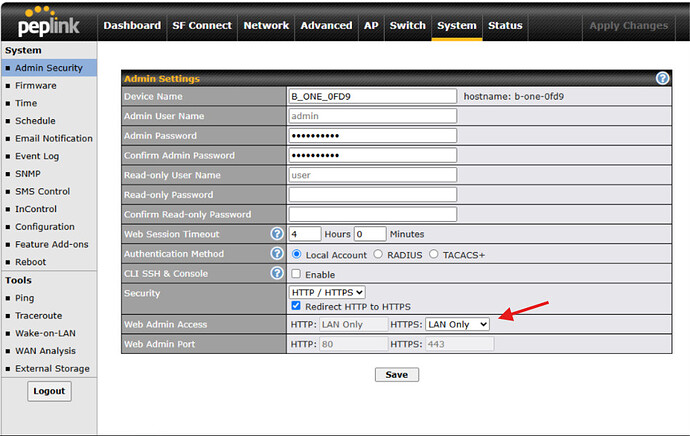The height and width of the screenshot is (436, 690).
Task: Open the Ping tool
Action: click(x=25, y=298)
